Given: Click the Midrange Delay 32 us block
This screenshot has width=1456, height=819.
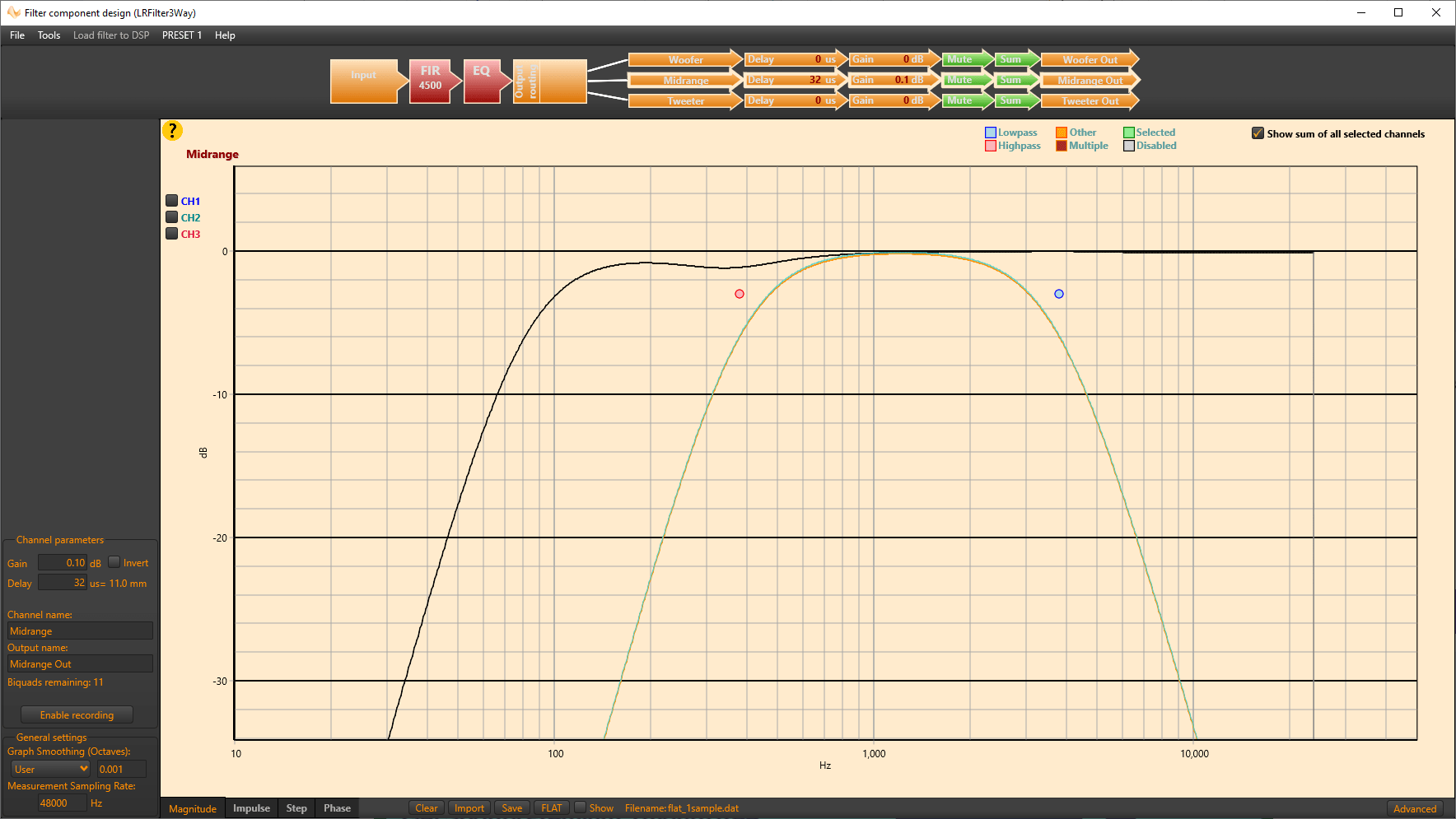Looking at the screenshot, I should click(x=796, y=80).
